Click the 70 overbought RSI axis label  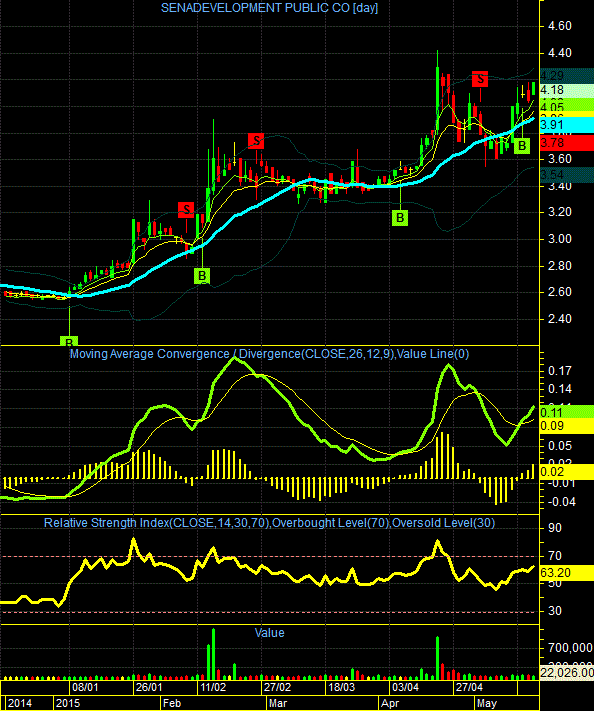(555, 556)
